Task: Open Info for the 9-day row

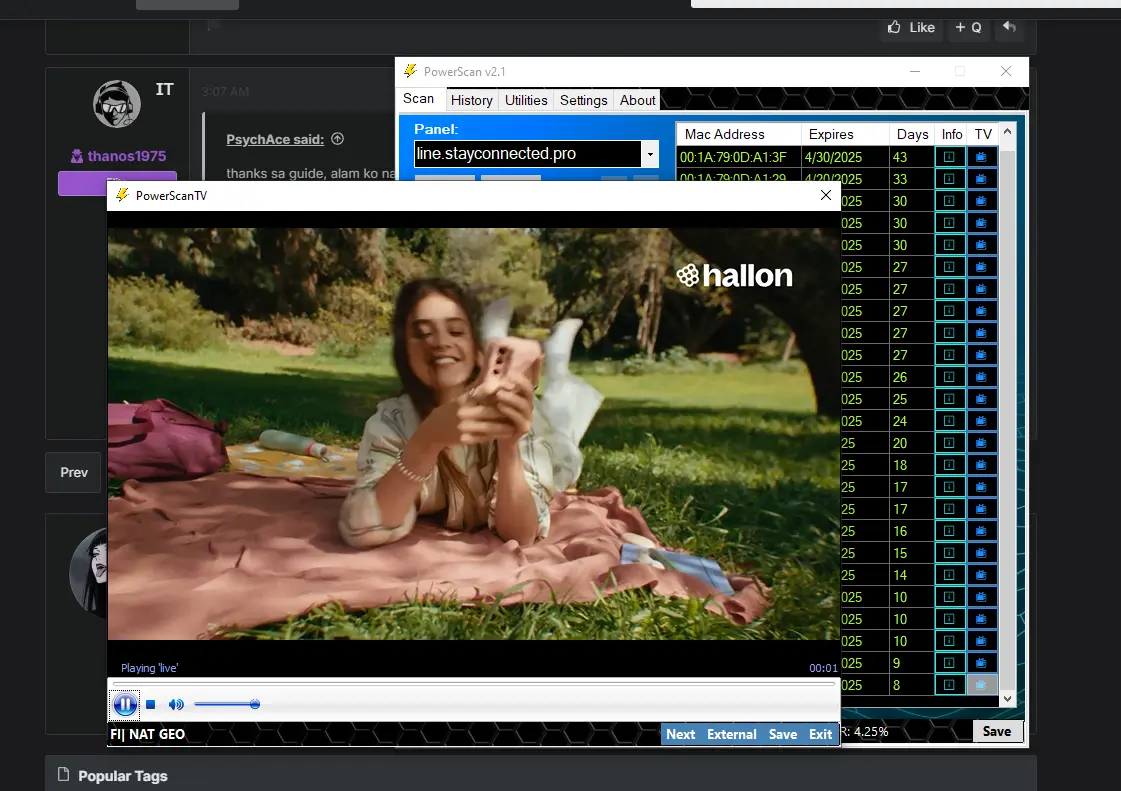Action: tap(949, 663)
